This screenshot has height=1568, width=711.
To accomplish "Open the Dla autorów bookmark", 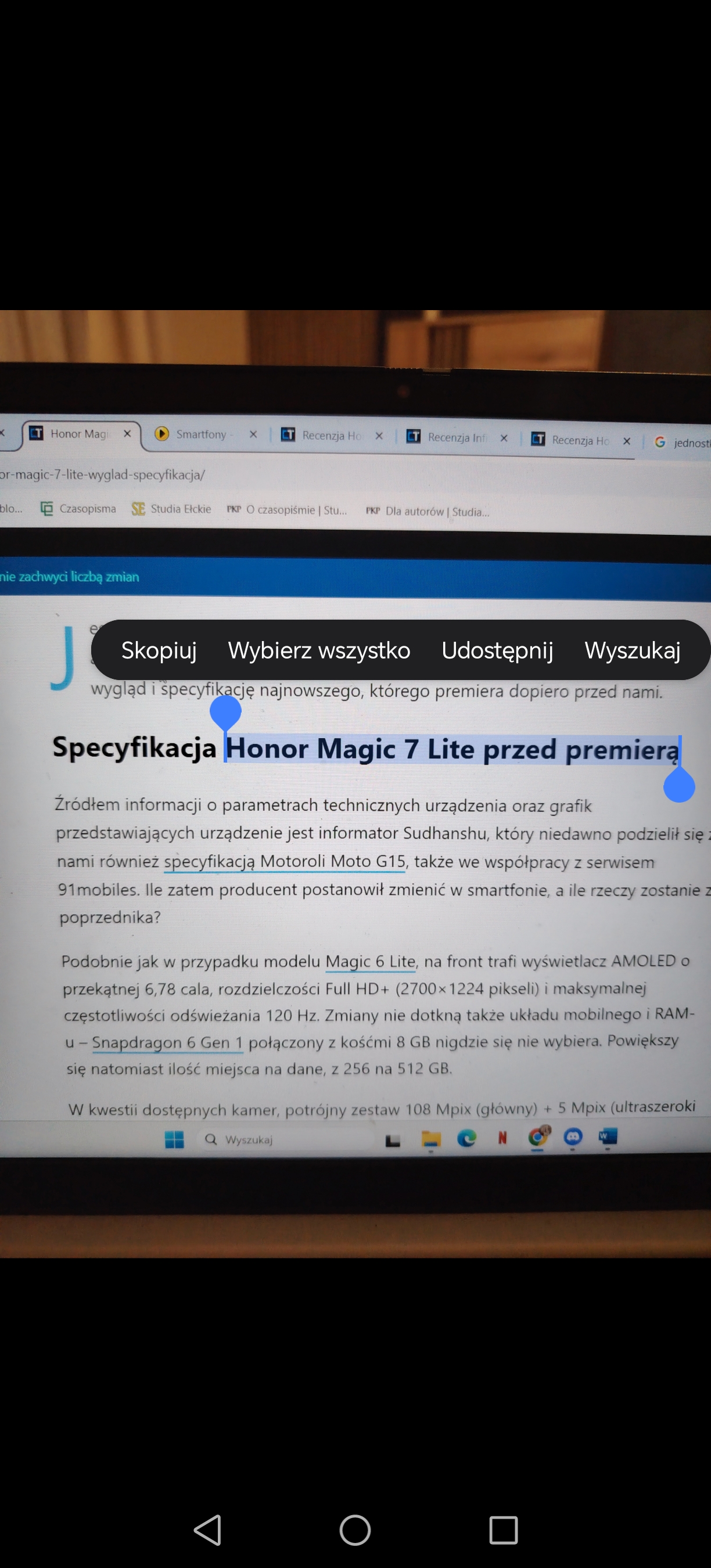I will 428,511.
